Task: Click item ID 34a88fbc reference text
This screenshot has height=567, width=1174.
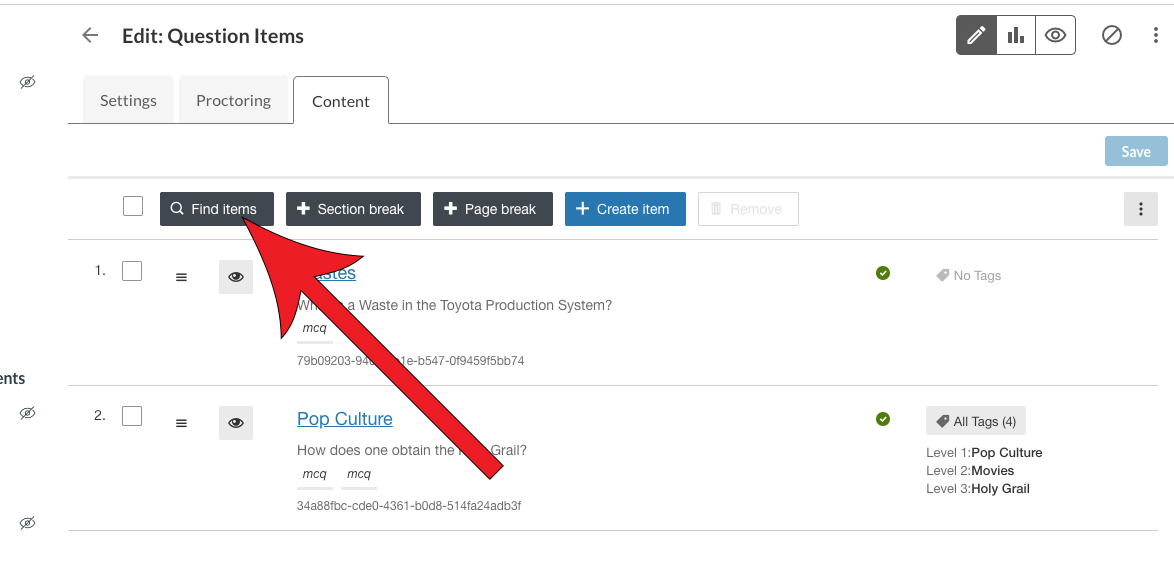Action: 409,506
